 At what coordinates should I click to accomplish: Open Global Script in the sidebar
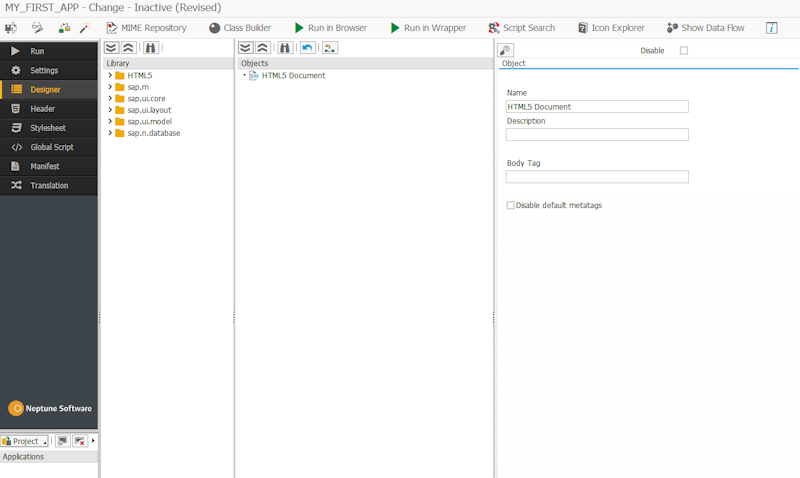48,147
